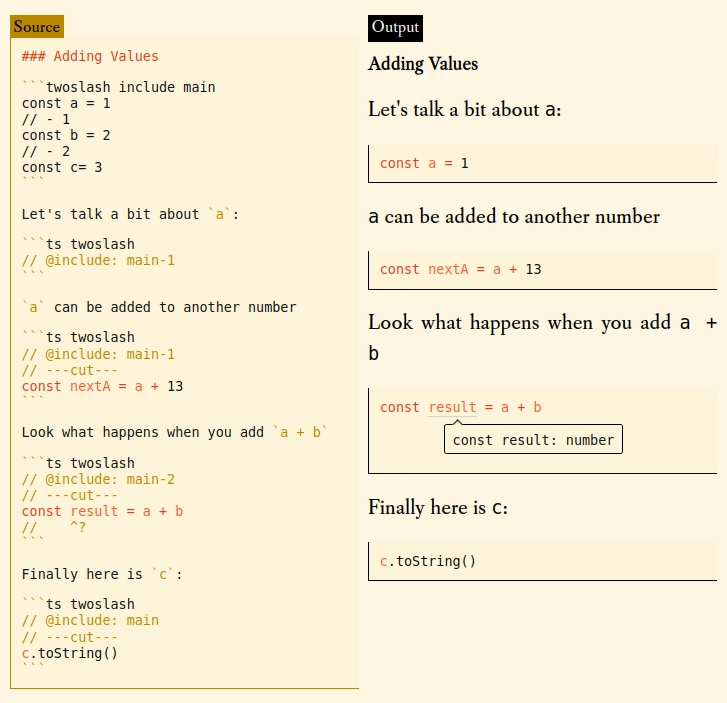Click underlined 'result' identifier in output code
The width and height of the screenshot is (727, 703).
point(452,407)
